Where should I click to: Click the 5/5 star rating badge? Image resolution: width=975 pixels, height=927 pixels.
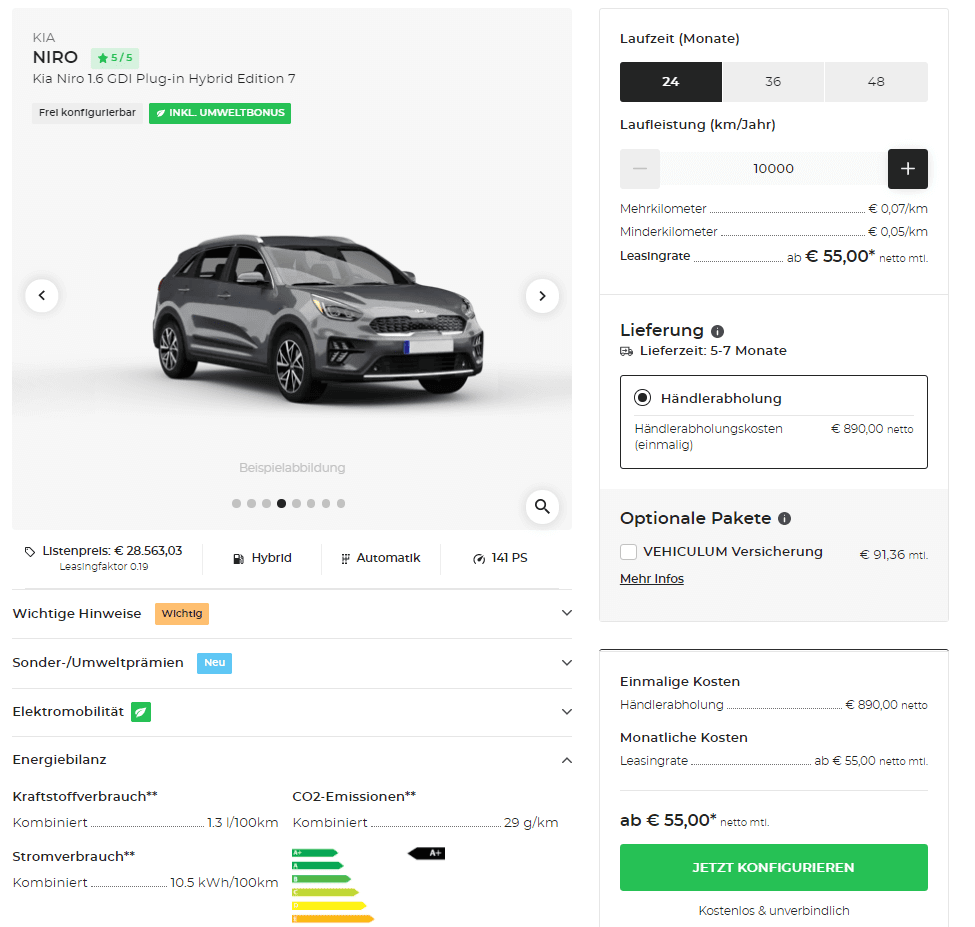115,58
